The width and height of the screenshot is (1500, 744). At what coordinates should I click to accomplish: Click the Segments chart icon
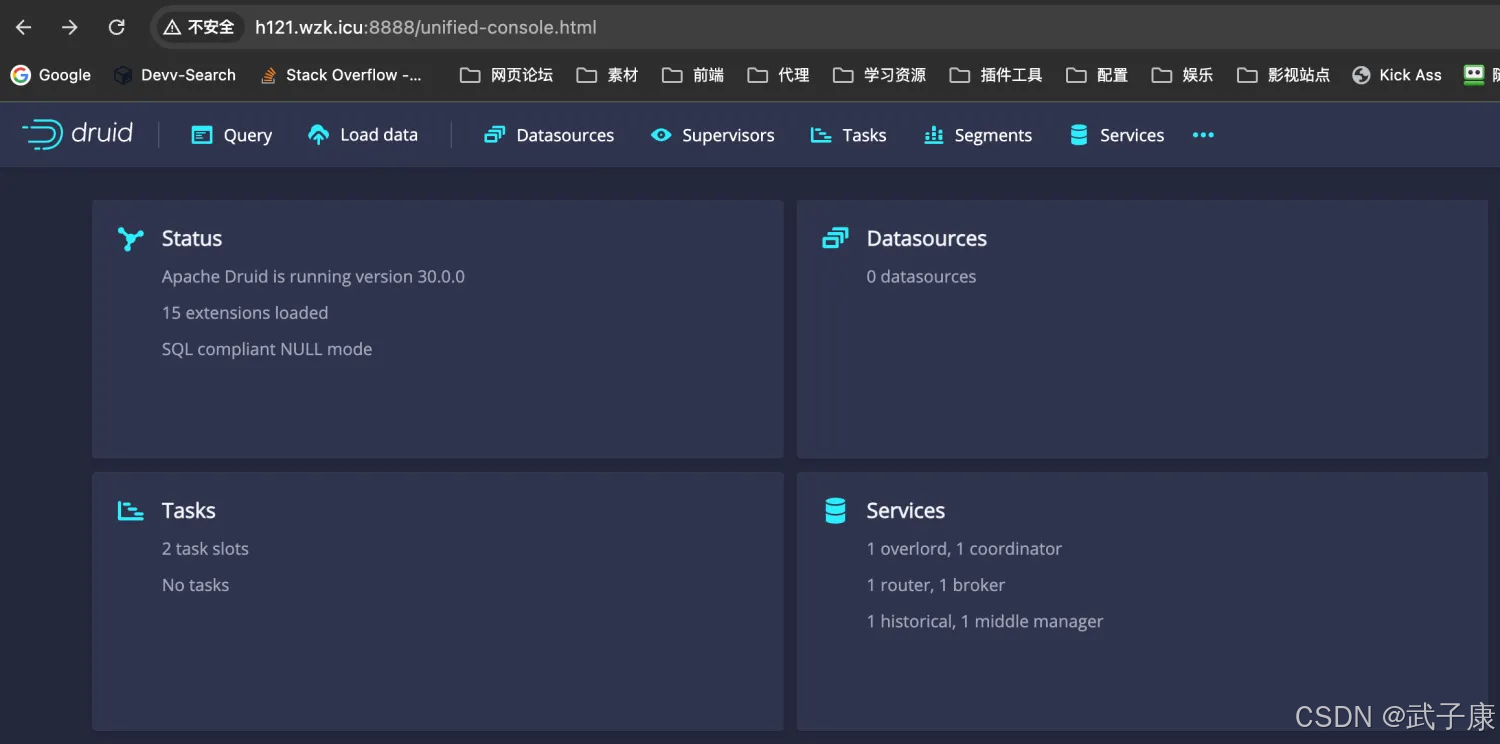pos(934,135)
